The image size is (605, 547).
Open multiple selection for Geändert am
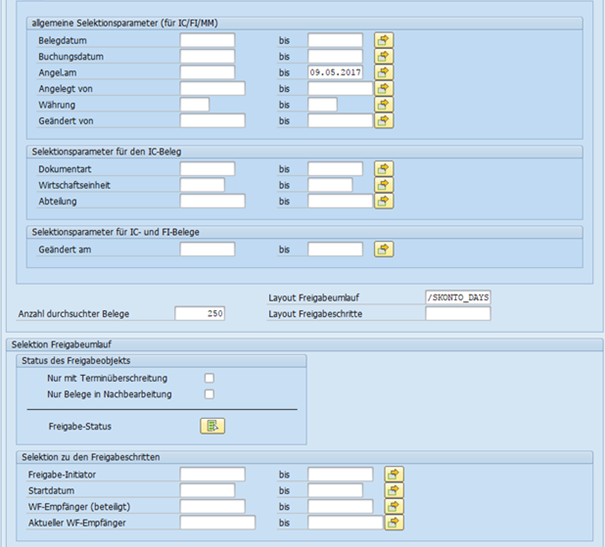384,249
